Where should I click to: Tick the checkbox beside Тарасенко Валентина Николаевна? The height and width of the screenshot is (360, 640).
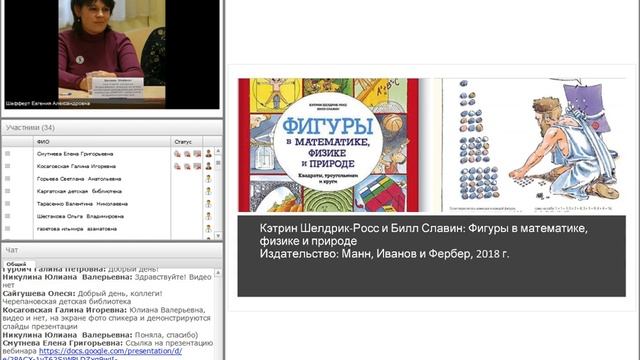[x=7, y=203]
